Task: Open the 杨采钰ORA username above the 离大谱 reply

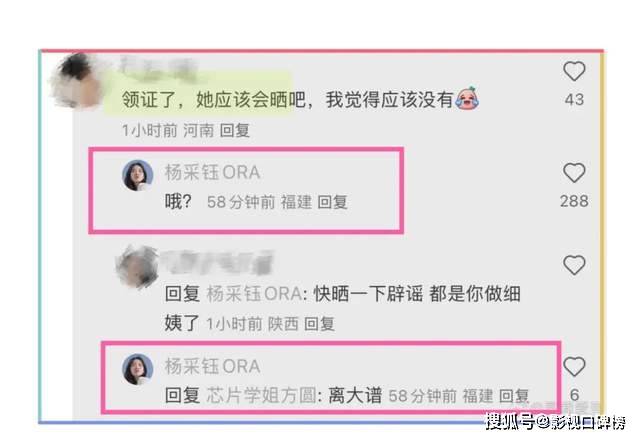Action: click(x=212, y=366)
